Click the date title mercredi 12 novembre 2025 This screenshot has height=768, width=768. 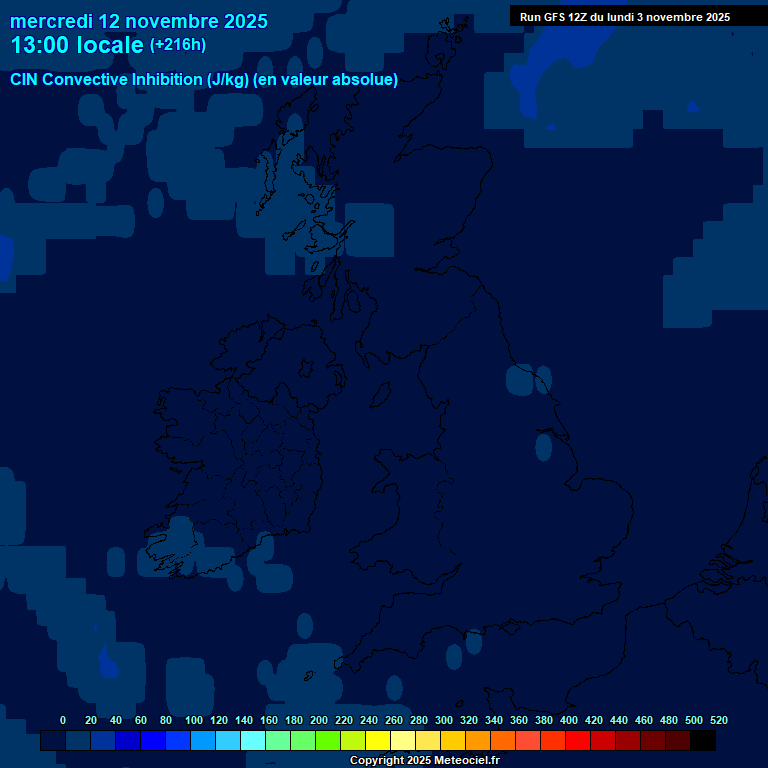pyautogui.click(x=139, y=21)
